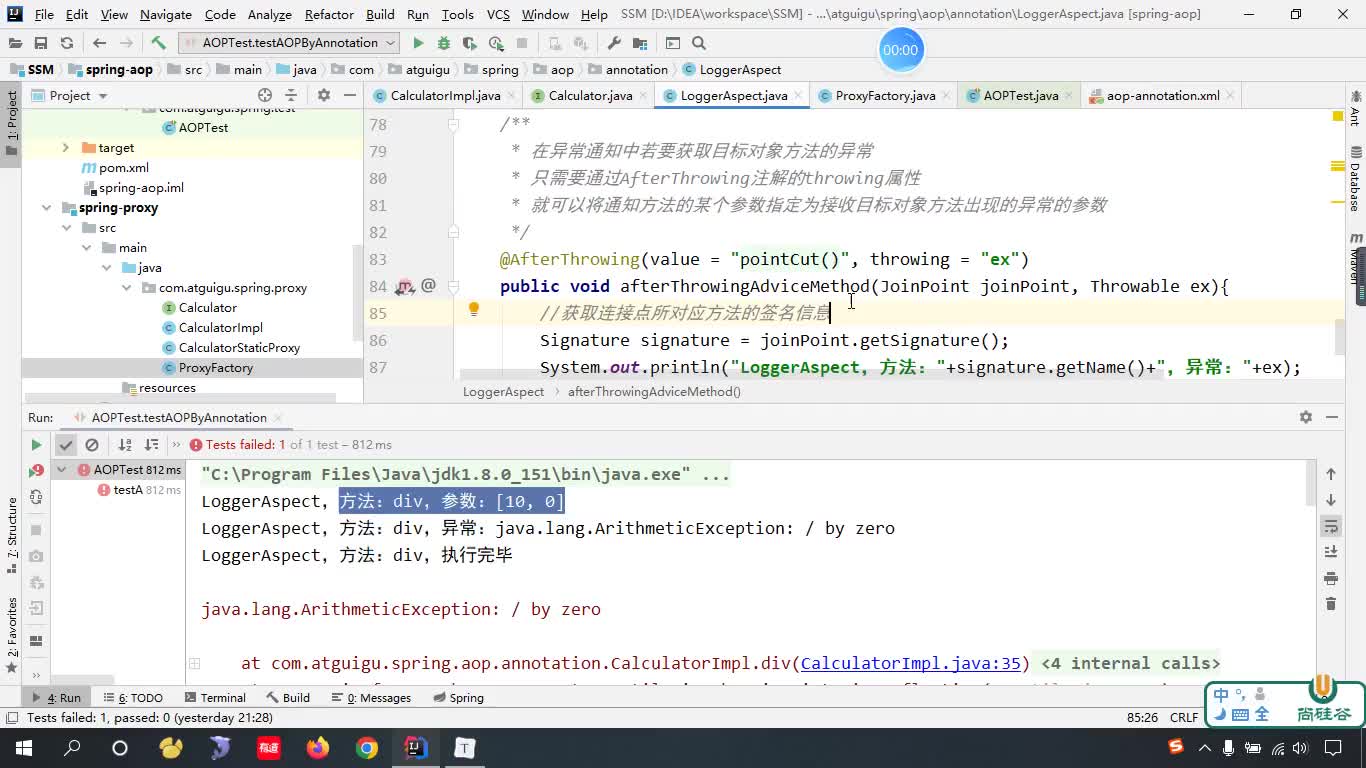Jump up the stack trace arrow
1366x768 pixels.
coord(1331,474)
